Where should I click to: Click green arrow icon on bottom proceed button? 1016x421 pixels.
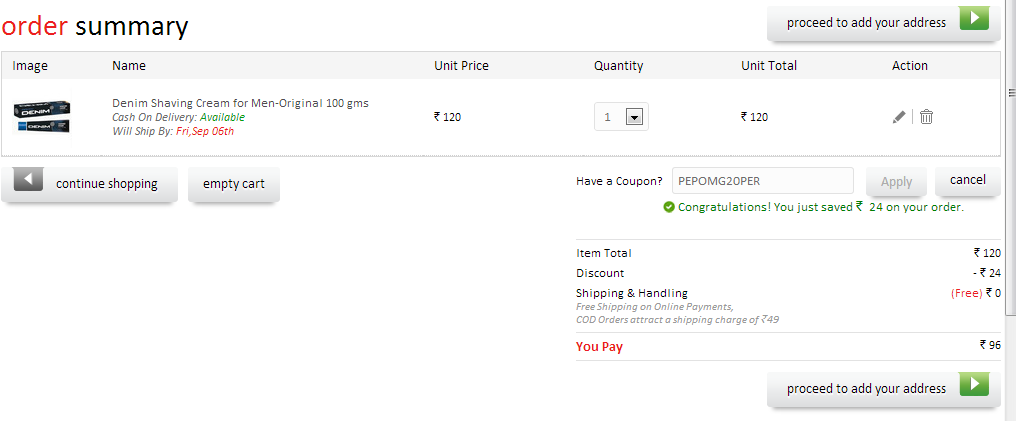[x=974, y=384]
